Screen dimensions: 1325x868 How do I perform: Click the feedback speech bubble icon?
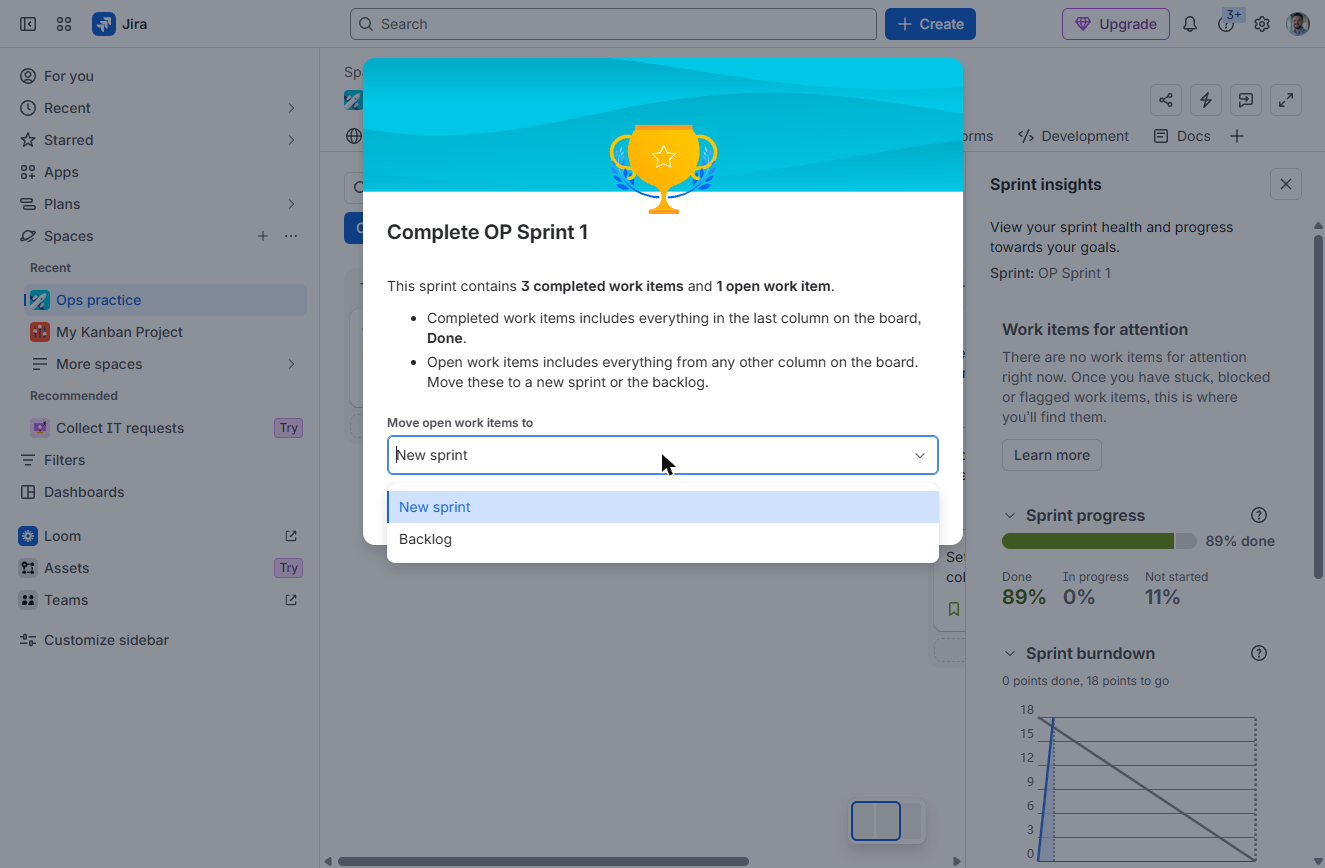coord(1246,100)
